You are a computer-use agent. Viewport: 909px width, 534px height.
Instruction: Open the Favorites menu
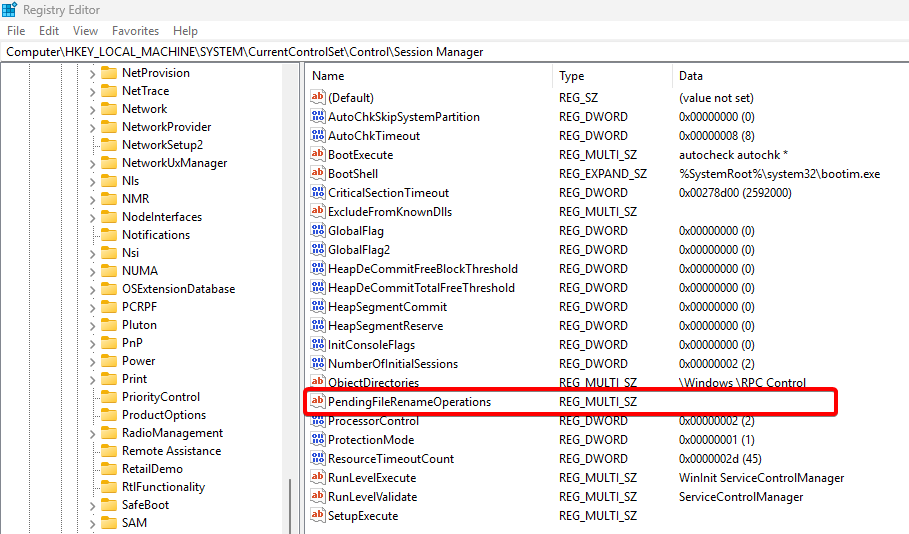(x=135, y=31)
